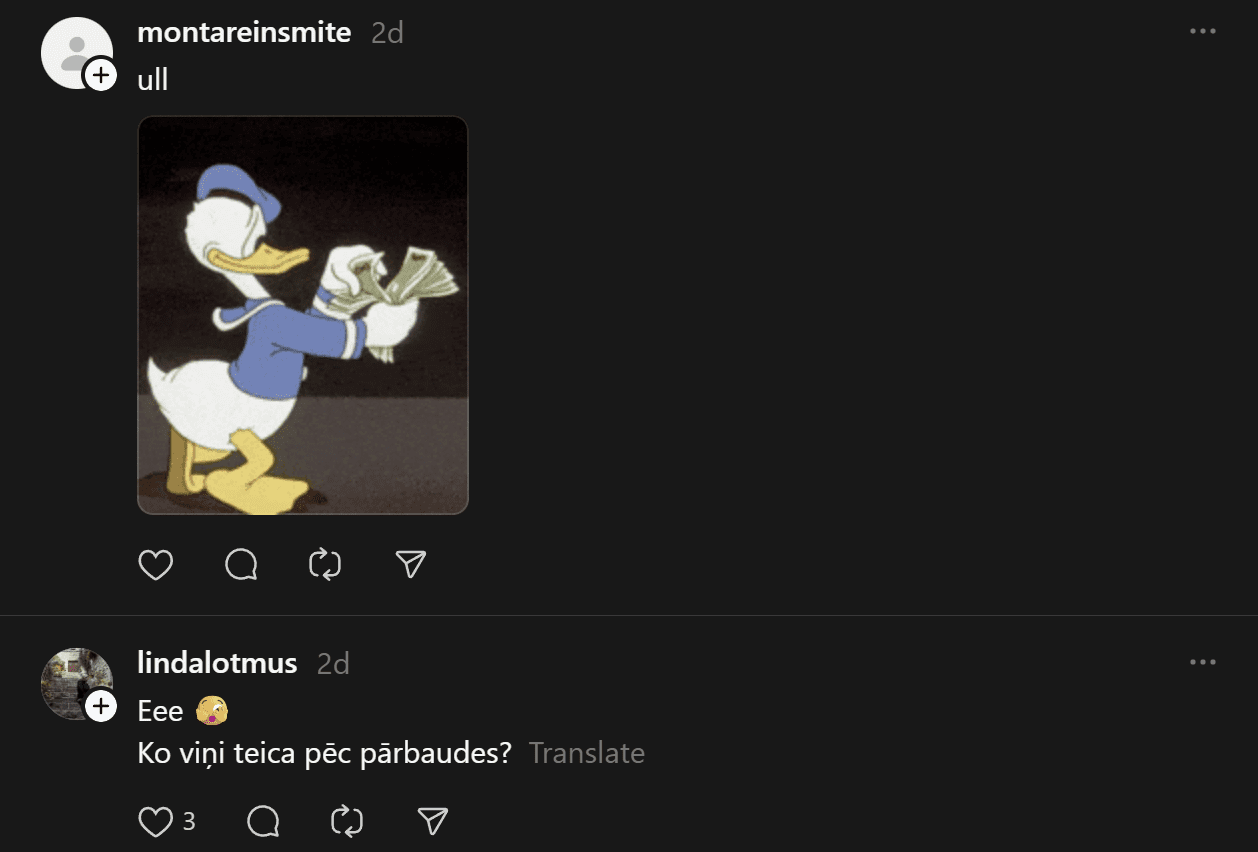Follow lindalotmus using the plus badge
1258x852 pixels.
(x=100, y=706)
